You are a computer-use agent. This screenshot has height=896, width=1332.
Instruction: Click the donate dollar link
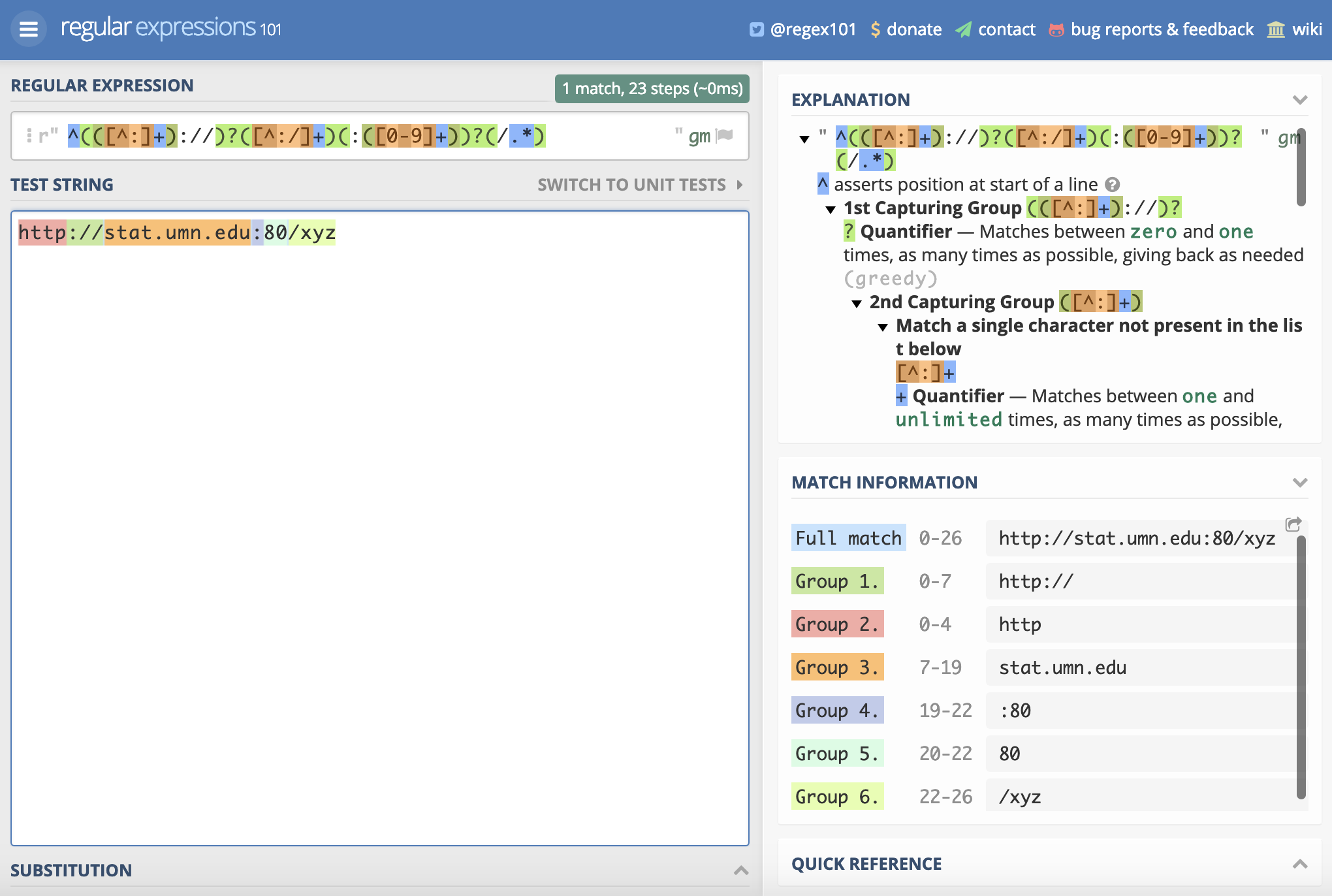[x=906, y=29]
